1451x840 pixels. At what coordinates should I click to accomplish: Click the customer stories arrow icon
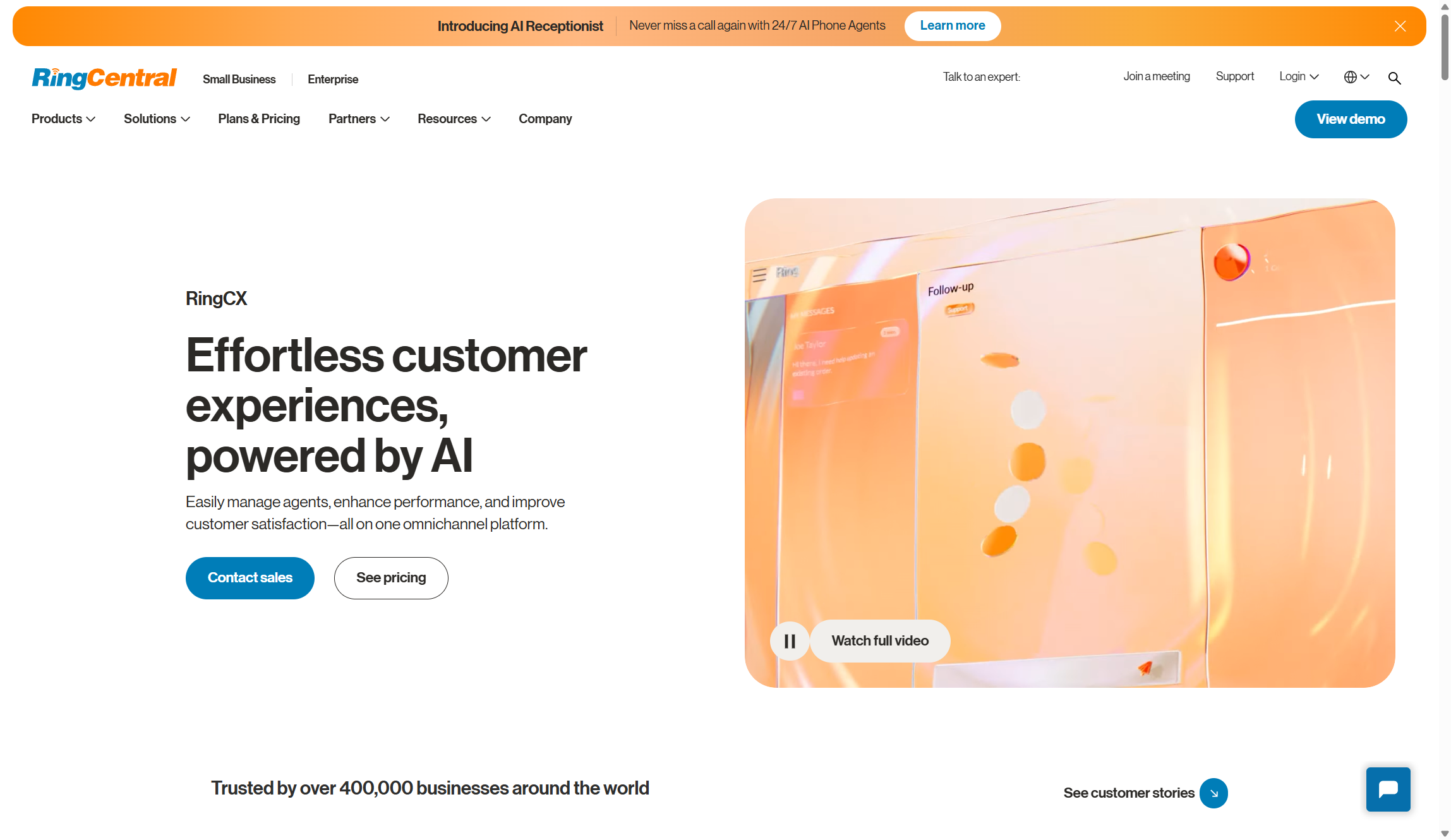coord(1213,793)
